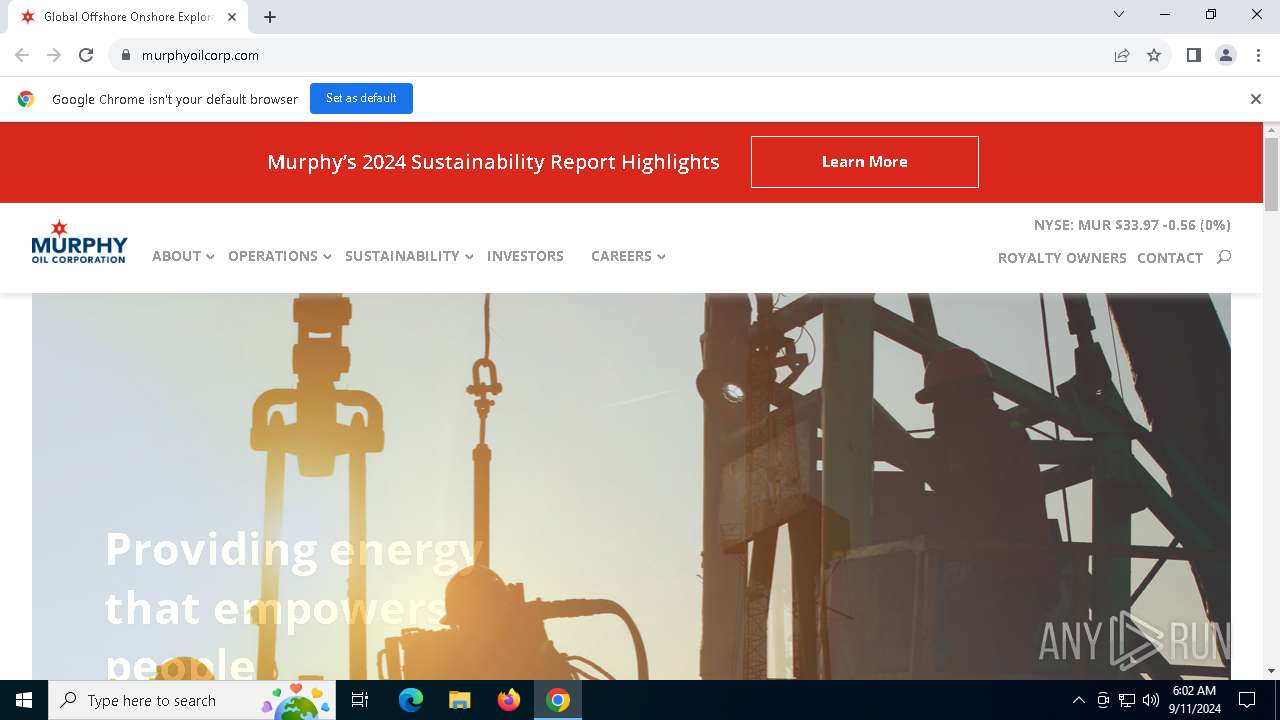Open the CONTACT page
The width and height of the screenshot is (1280, 720).
point(1170,258)
